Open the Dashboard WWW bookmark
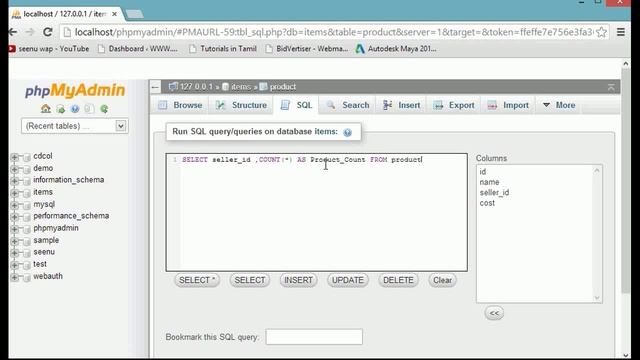Screen dimensions: 640x360 [x=138, y=49]
